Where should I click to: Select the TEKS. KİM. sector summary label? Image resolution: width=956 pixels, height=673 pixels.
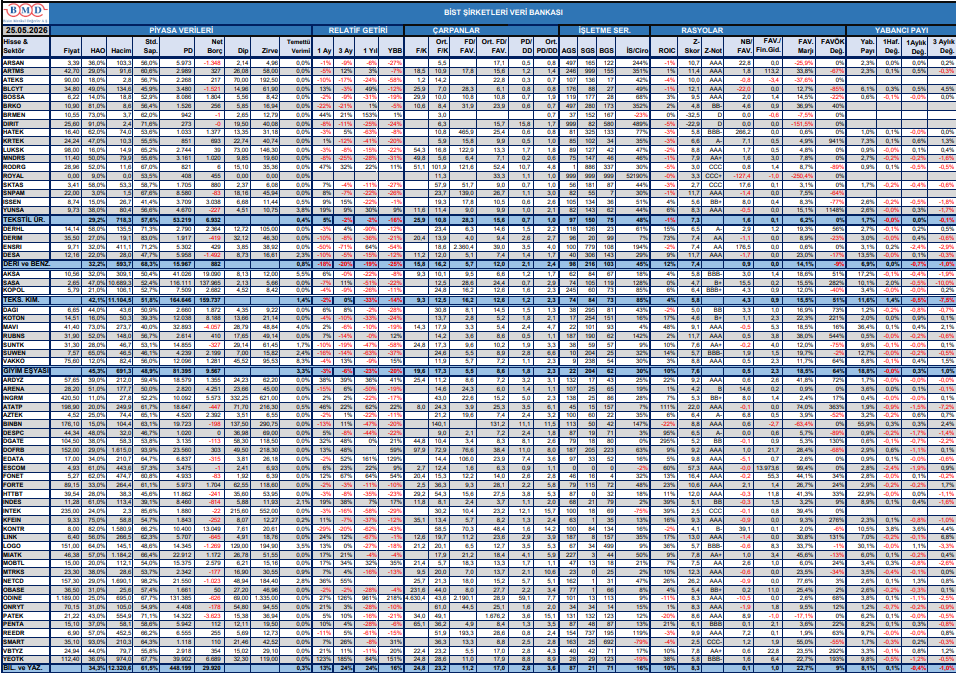(x=26, y=300)
